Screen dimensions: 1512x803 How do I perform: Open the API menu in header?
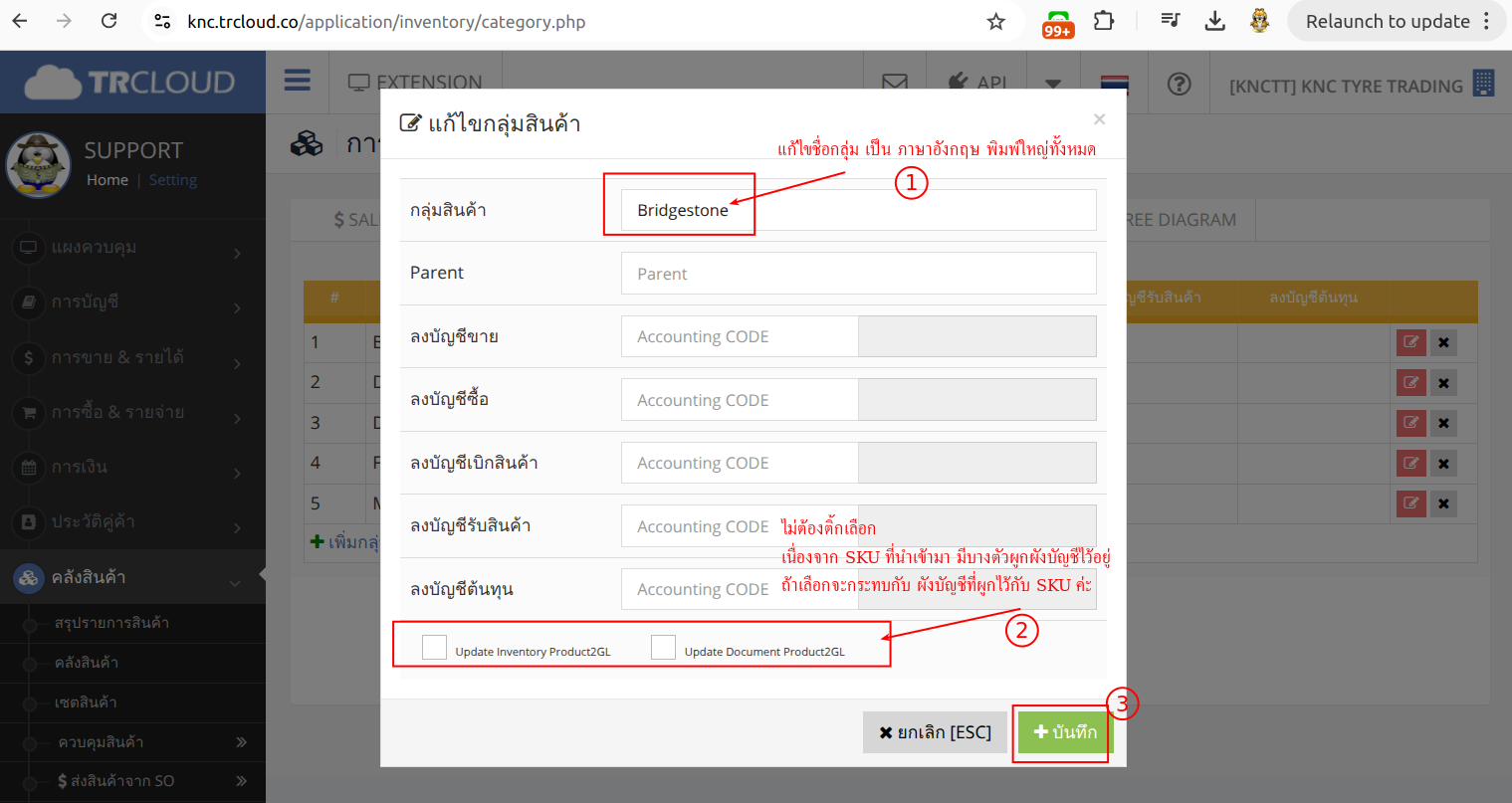(977, 83)
